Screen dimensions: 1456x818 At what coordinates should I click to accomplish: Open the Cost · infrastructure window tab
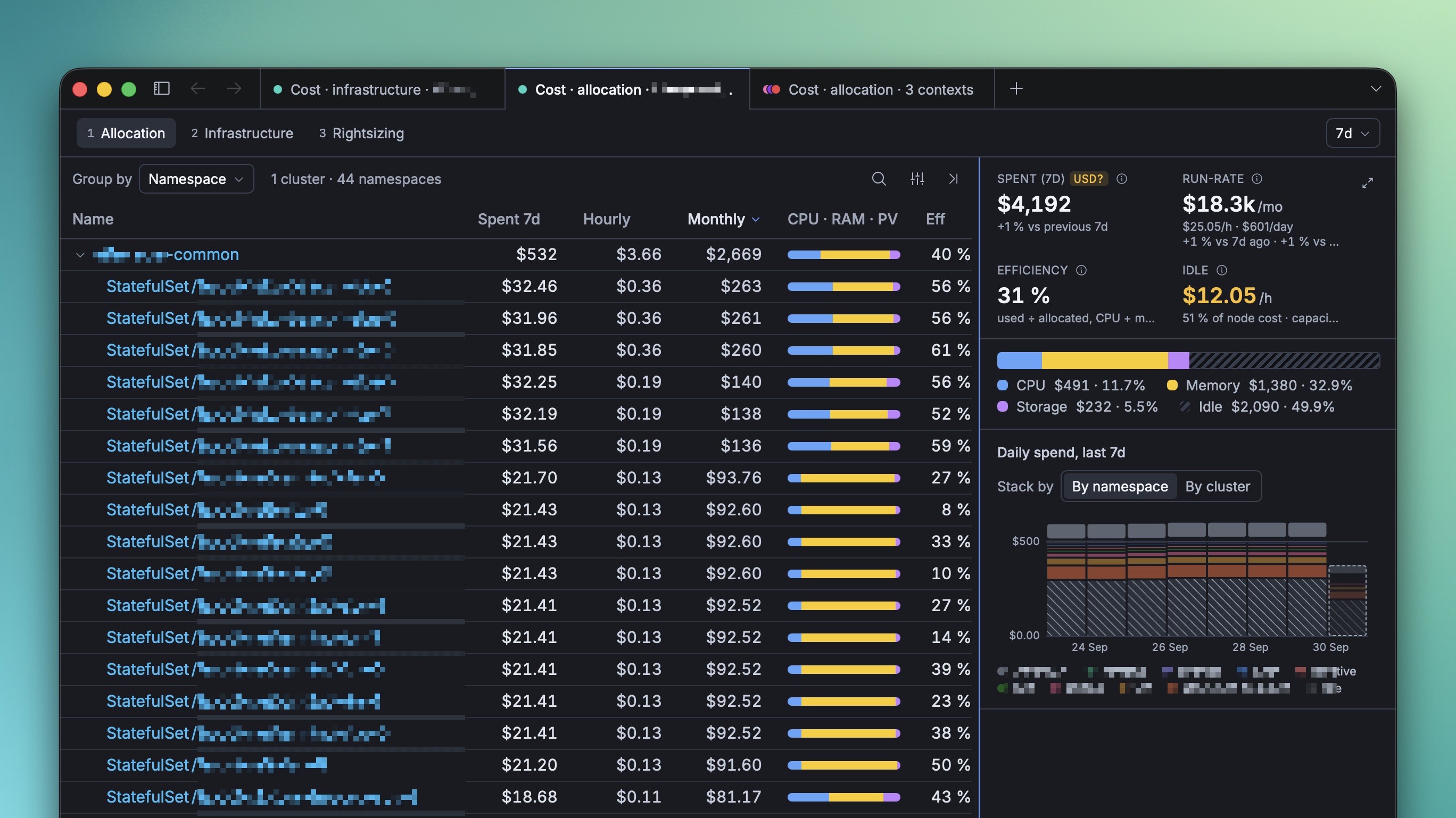[382, 89]
